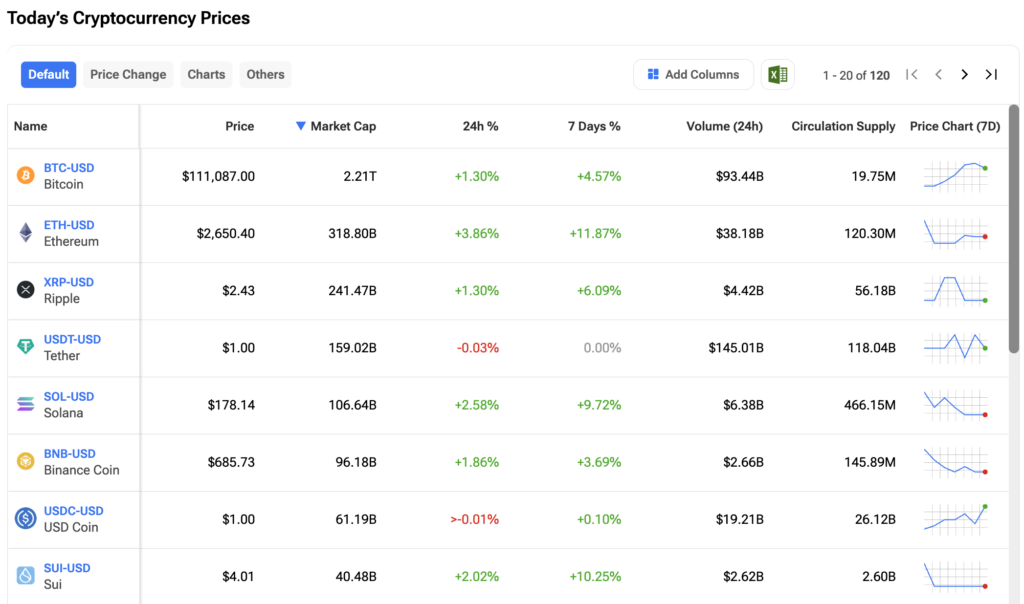Click the Ethereum logo icon
1024x604 pixels.
click(25, 232)
